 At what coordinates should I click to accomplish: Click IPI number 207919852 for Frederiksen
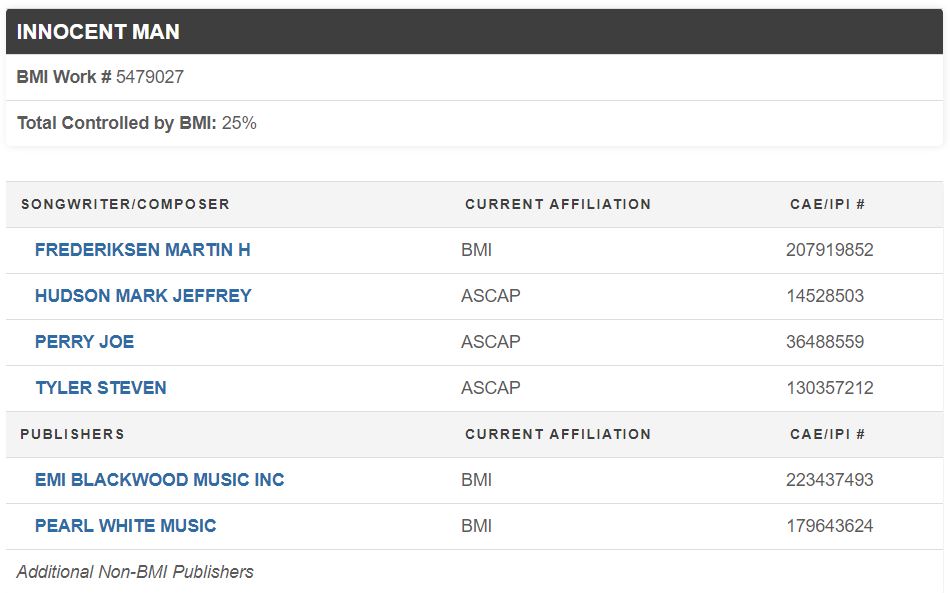[829, 250]
